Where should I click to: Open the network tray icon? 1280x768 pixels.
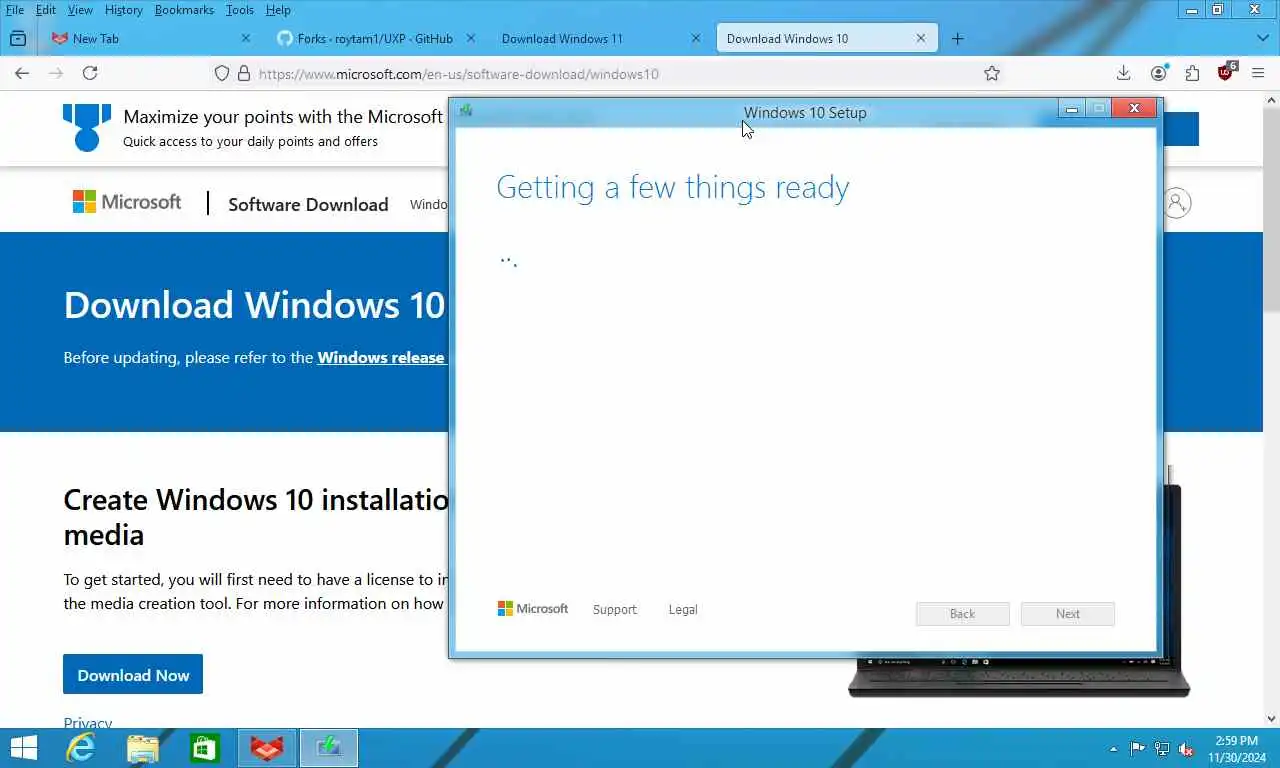click(1162, 749)
